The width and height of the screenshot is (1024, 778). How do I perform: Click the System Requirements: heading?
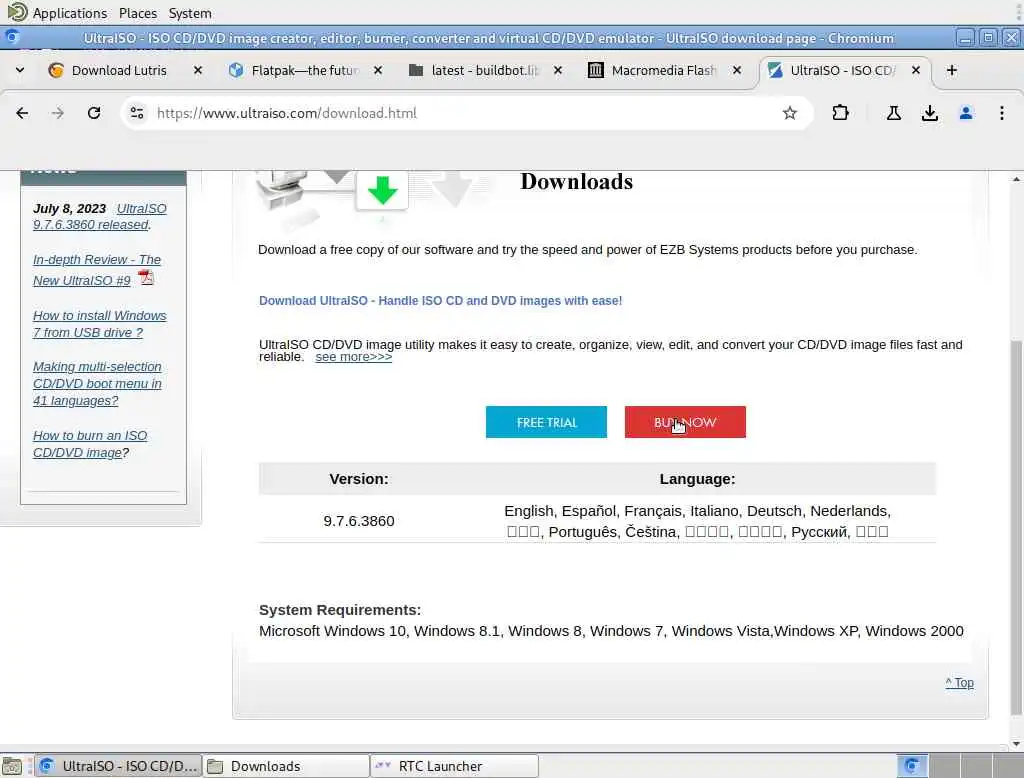[x=340, y=610]
